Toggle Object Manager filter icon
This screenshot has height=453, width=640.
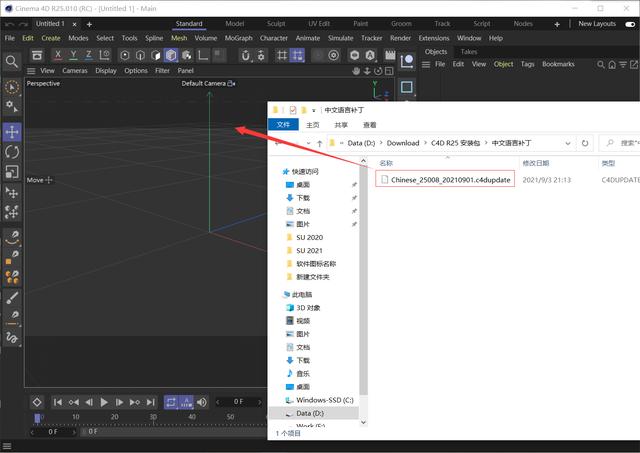point(623,64)
